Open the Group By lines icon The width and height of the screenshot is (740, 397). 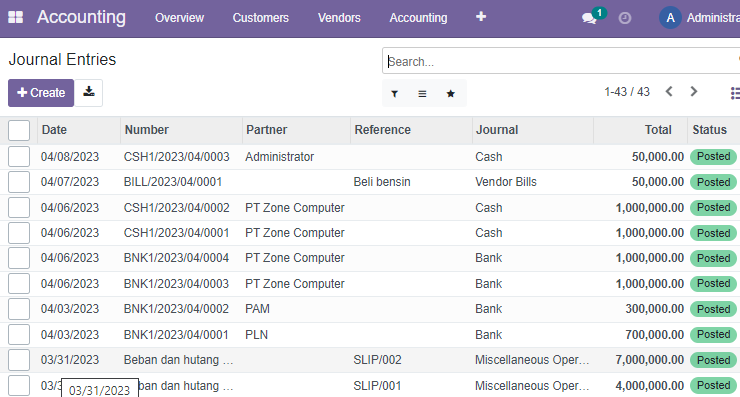point(422,94)
